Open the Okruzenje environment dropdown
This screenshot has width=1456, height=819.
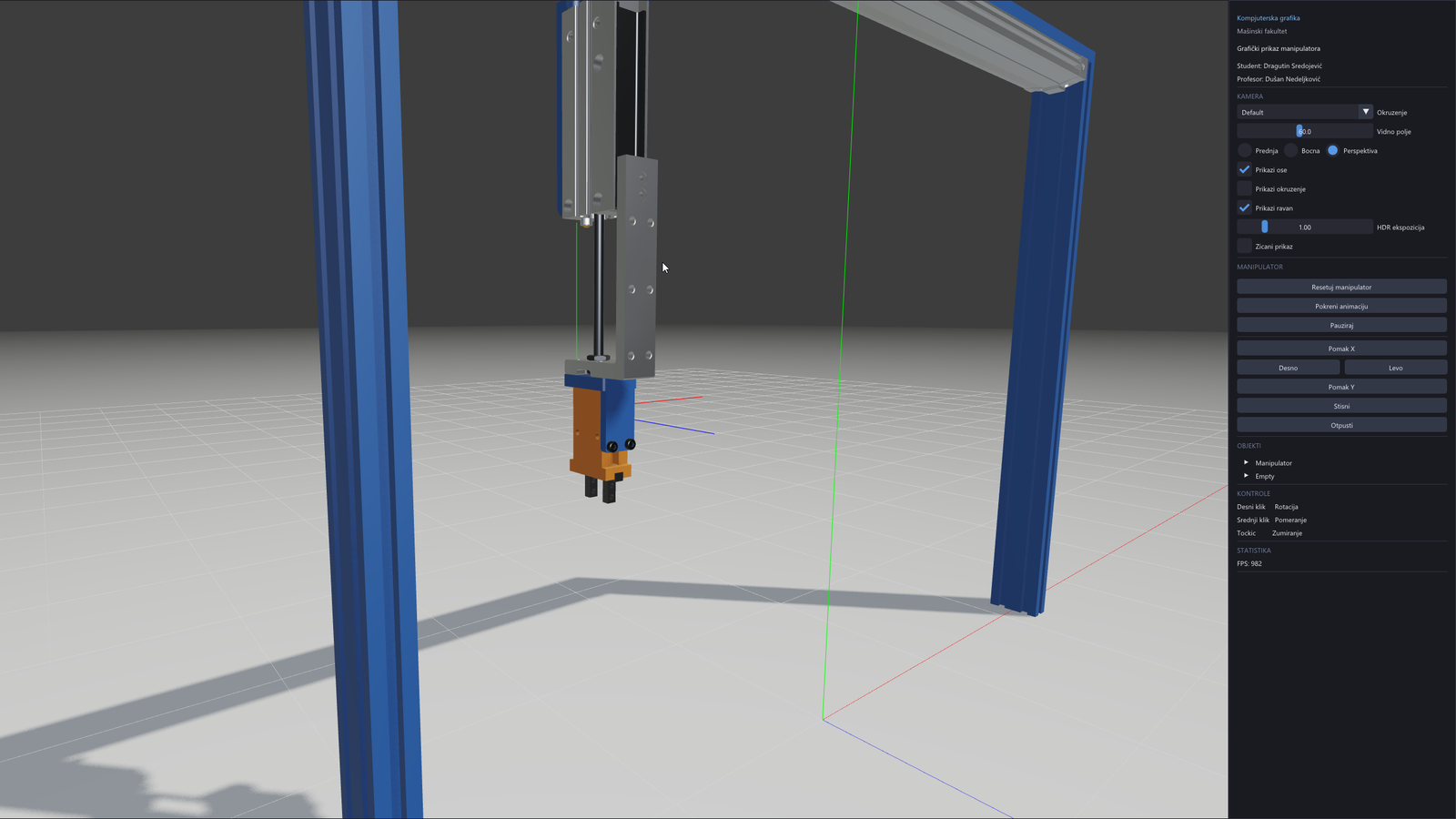click(x=1304, y=112)
